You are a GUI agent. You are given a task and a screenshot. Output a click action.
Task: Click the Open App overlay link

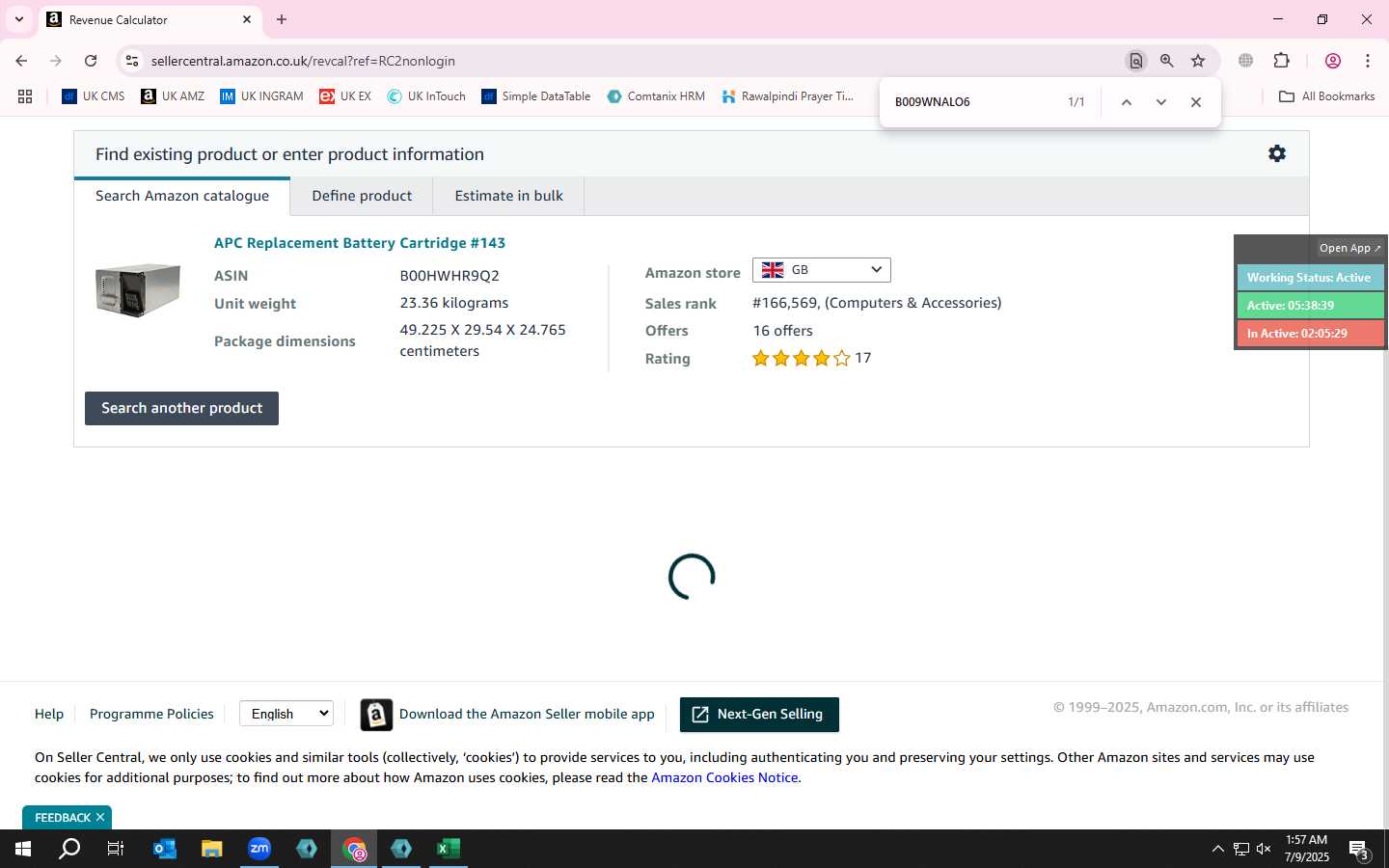click(1349, 248)
